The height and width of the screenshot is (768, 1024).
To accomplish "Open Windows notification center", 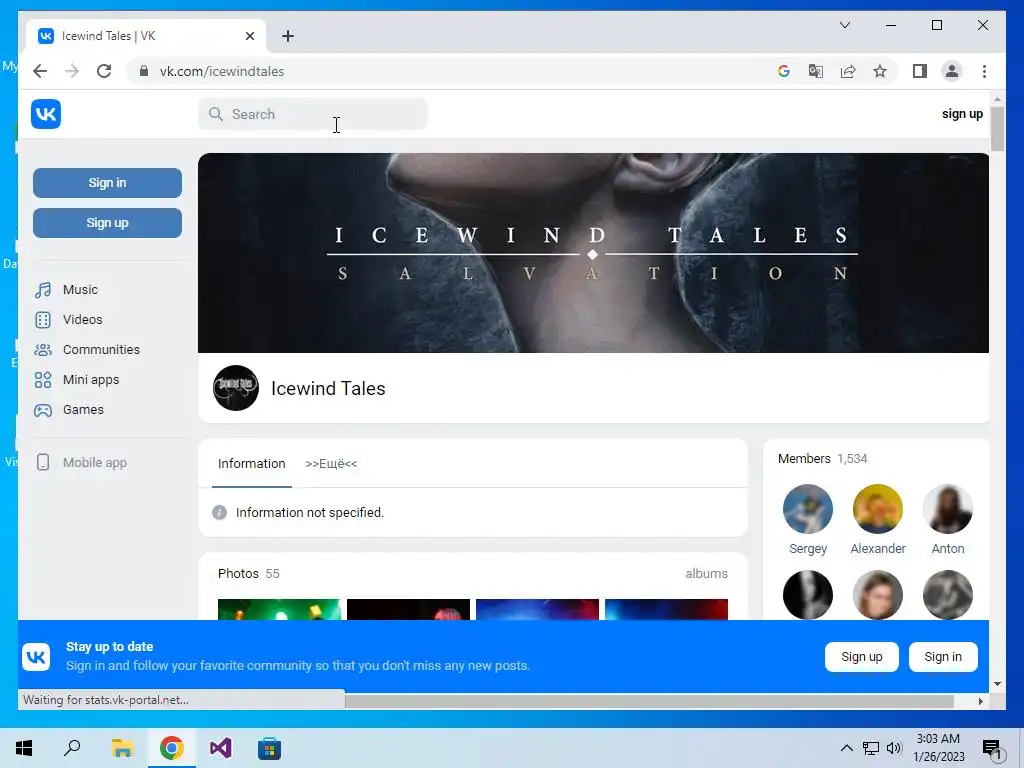I will click(991, 749).
